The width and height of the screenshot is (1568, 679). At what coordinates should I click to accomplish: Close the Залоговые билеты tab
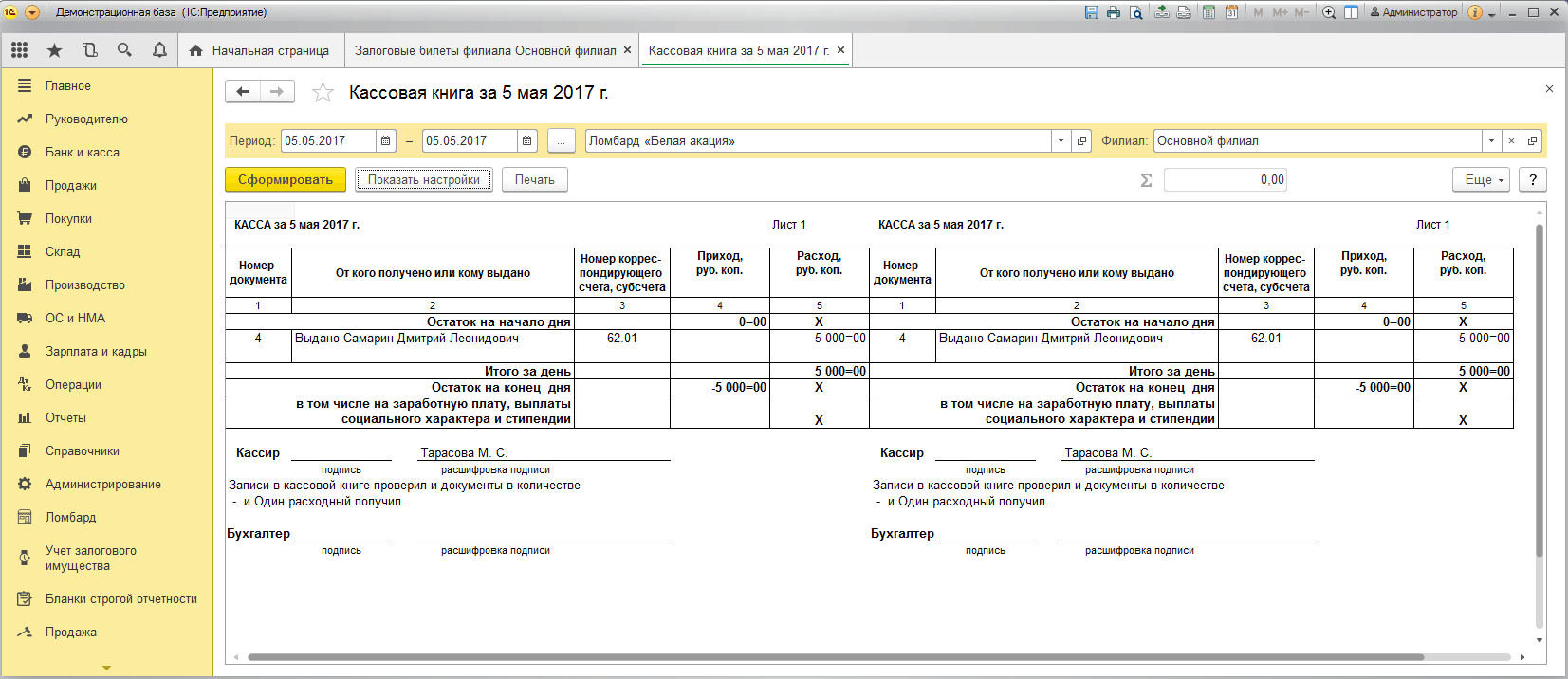(627, 50)
